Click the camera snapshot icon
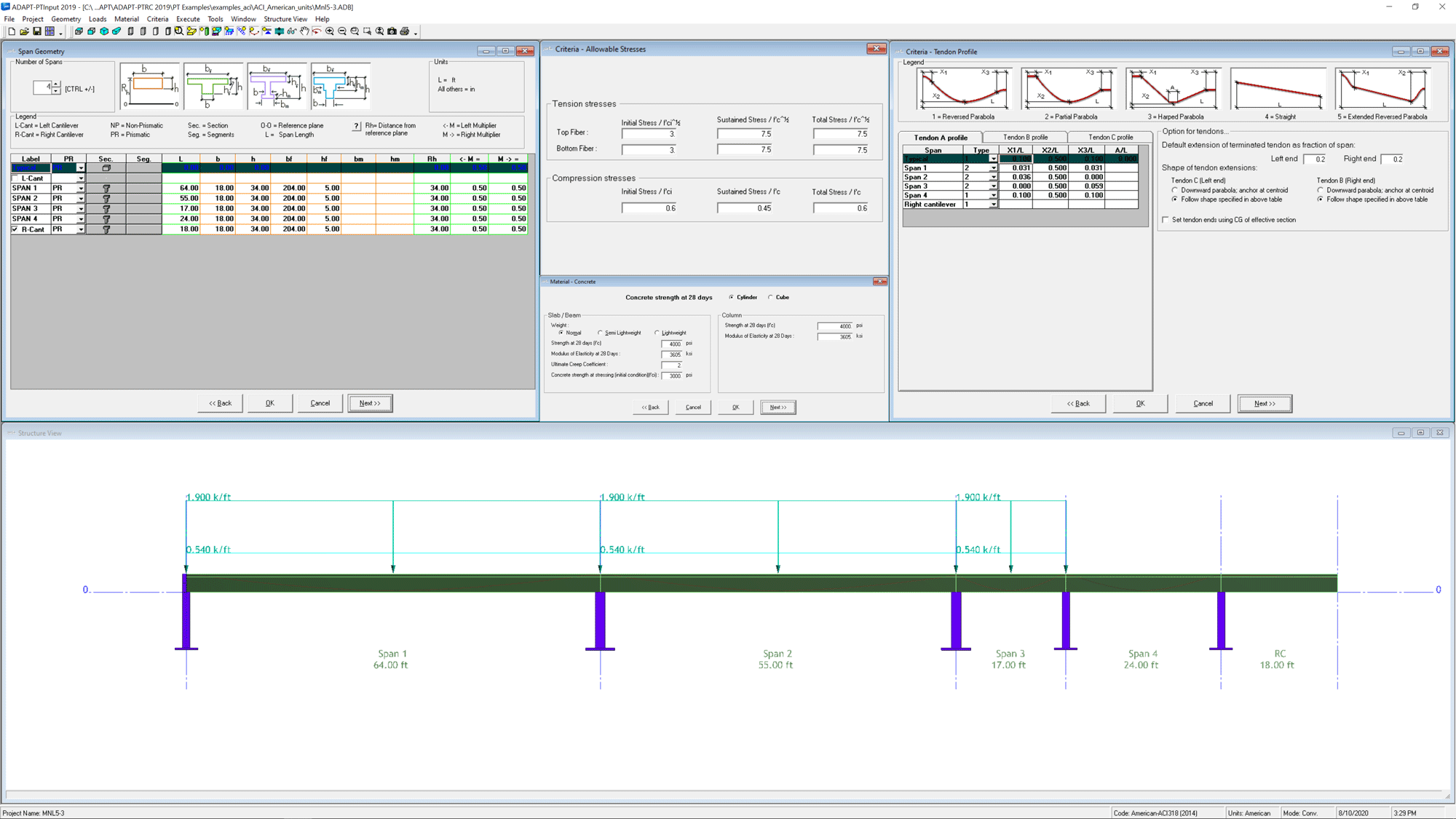 392,31
